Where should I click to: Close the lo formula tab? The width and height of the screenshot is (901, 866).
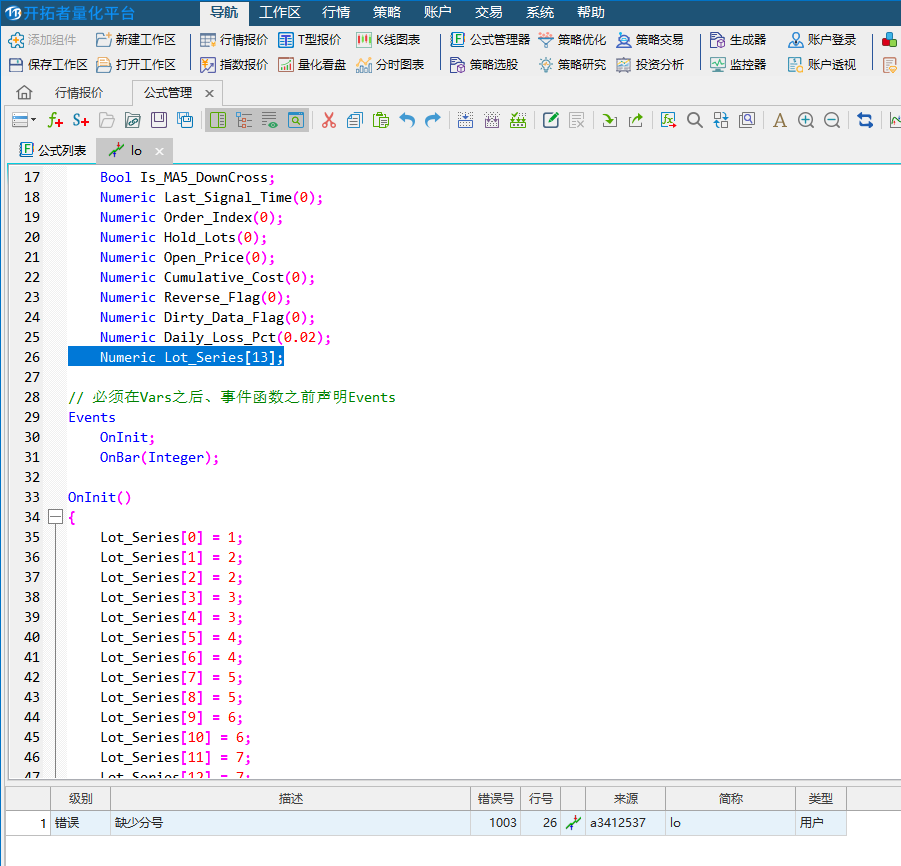pyautogui.click(x=159, y=151)
